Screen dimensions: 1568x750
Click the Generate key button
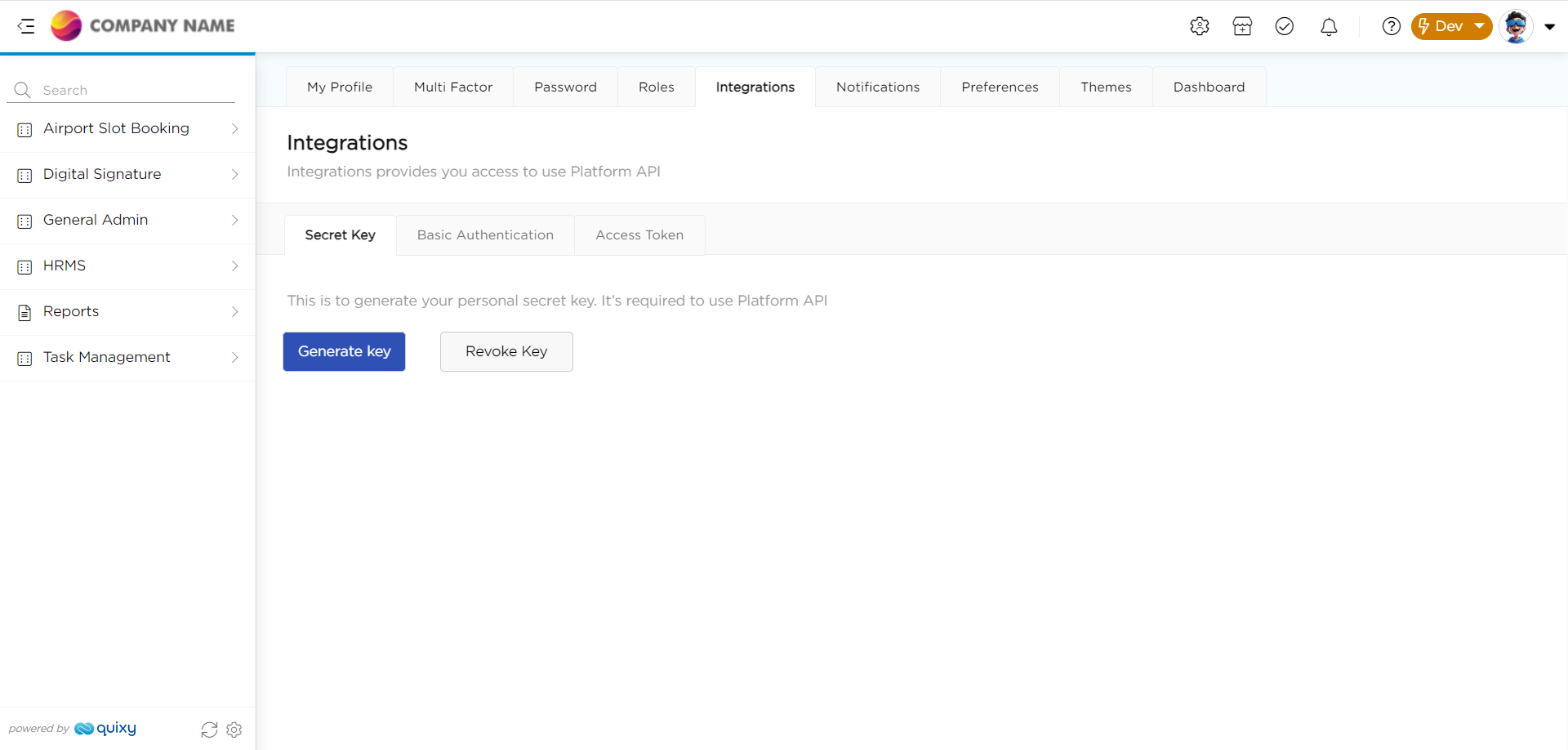(344, 351)
